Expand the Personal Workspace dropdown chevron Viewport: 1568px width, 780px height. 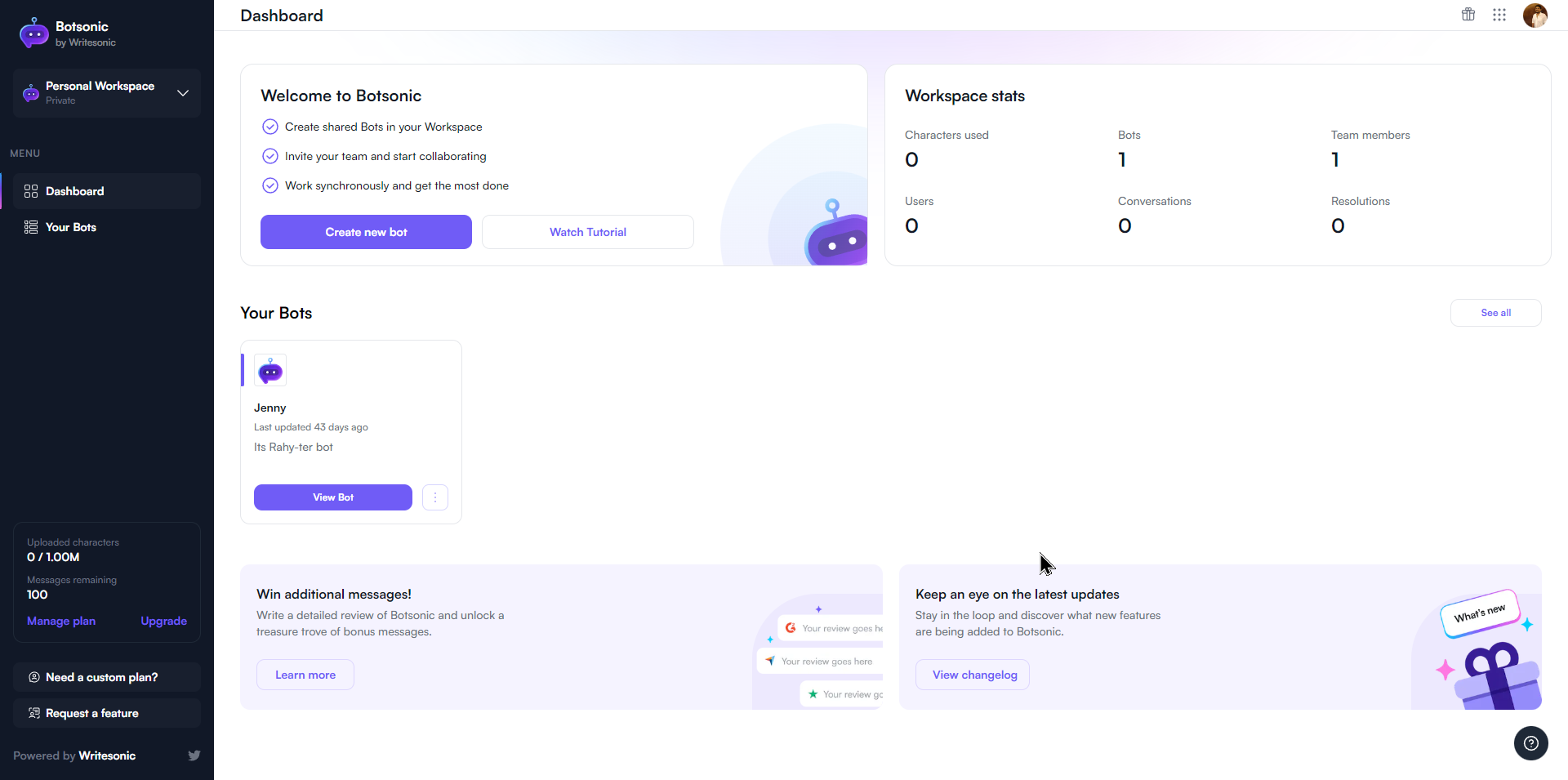pyautogui.click(x=183, y=93)
